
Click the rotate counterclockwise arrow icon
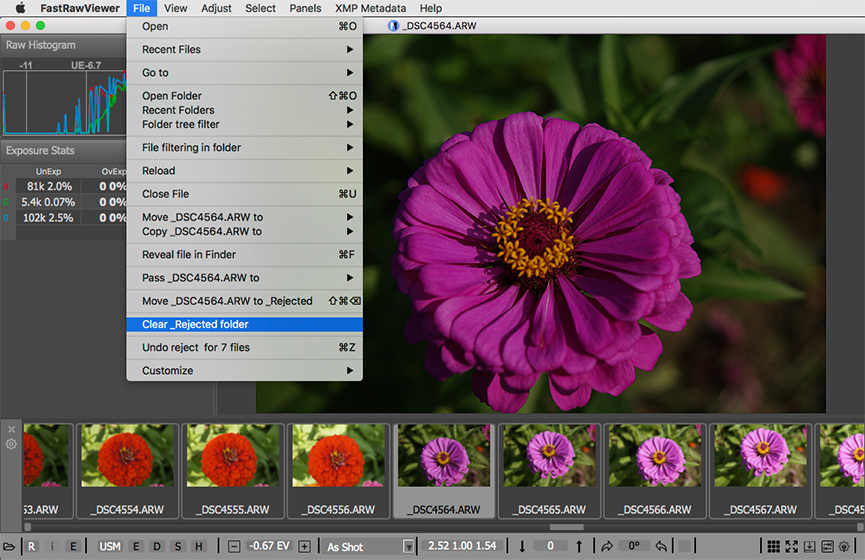(x=661, y=547)
